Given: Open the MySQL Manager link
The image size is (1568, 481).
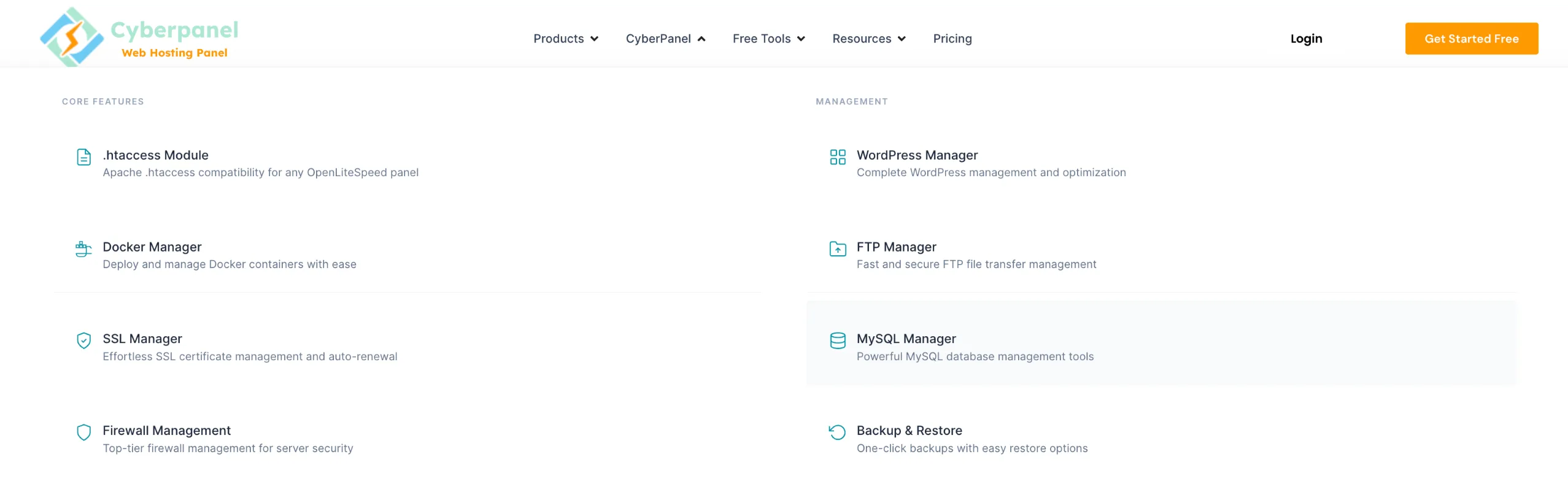Looking at the screenshot, I should 906,339.
